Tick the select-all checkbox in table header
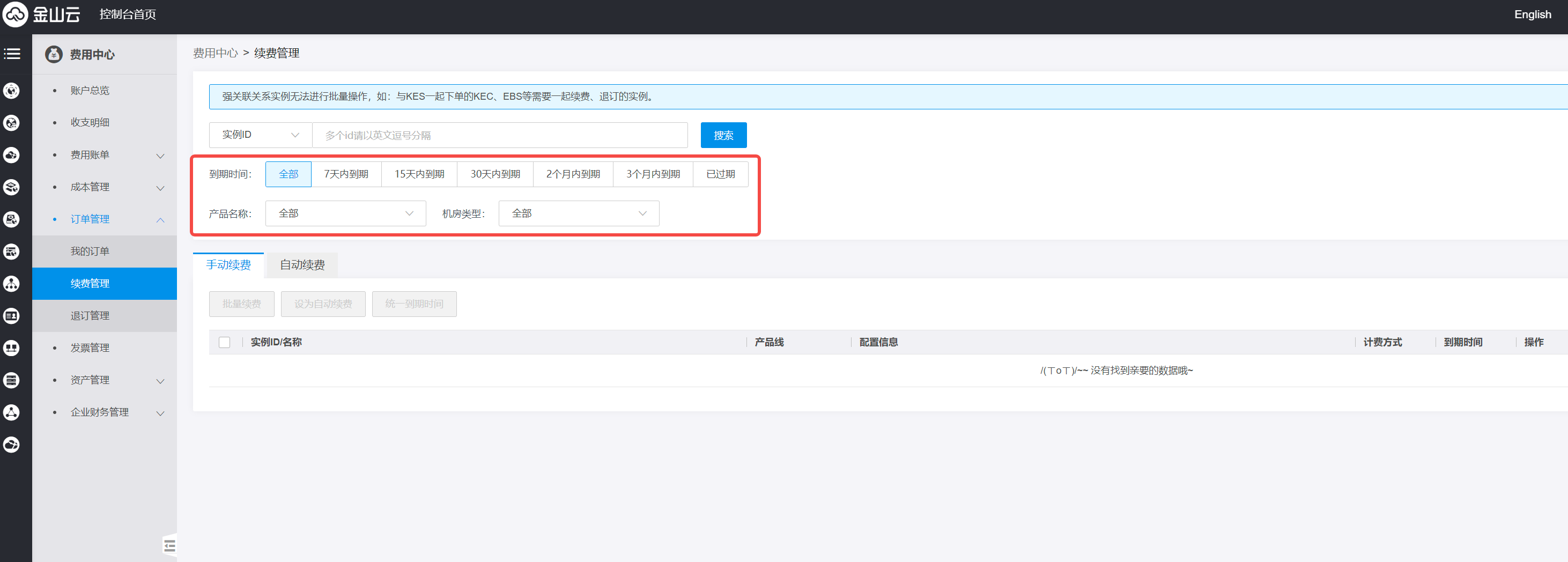The image size is (1568, 562). 225,342
